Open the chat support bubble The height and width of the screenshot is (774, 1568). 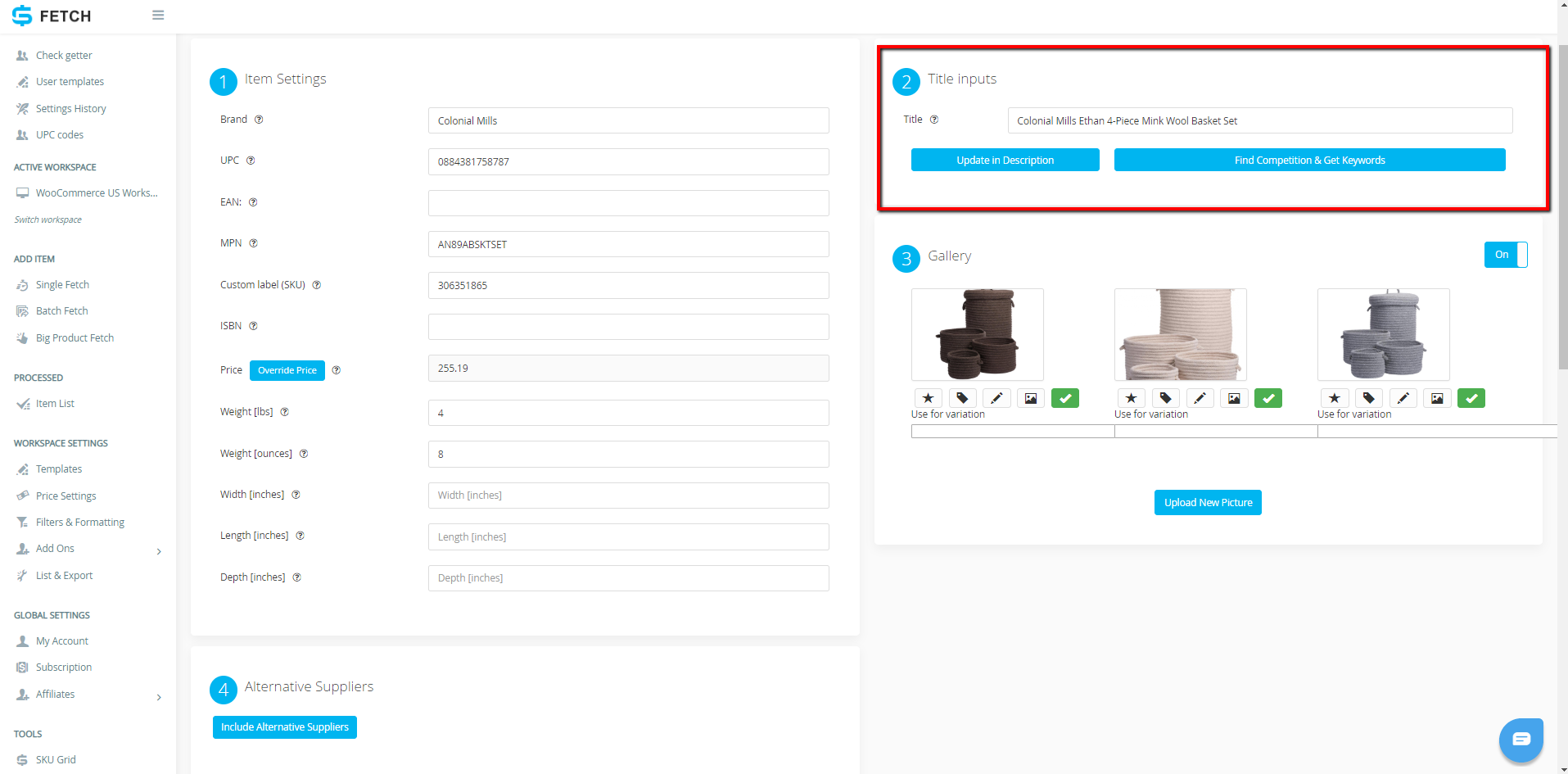point(1521,740)
